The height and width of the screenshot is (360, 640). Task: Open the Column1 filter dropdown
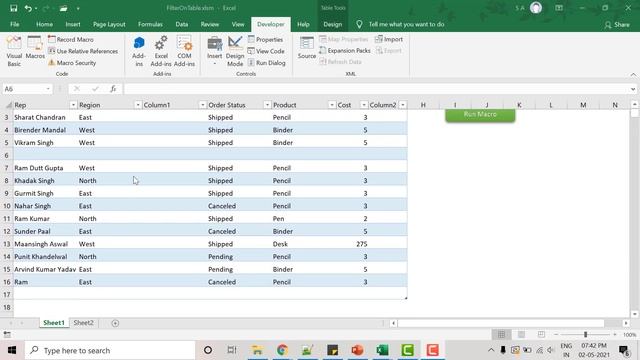tap(202, 105)
